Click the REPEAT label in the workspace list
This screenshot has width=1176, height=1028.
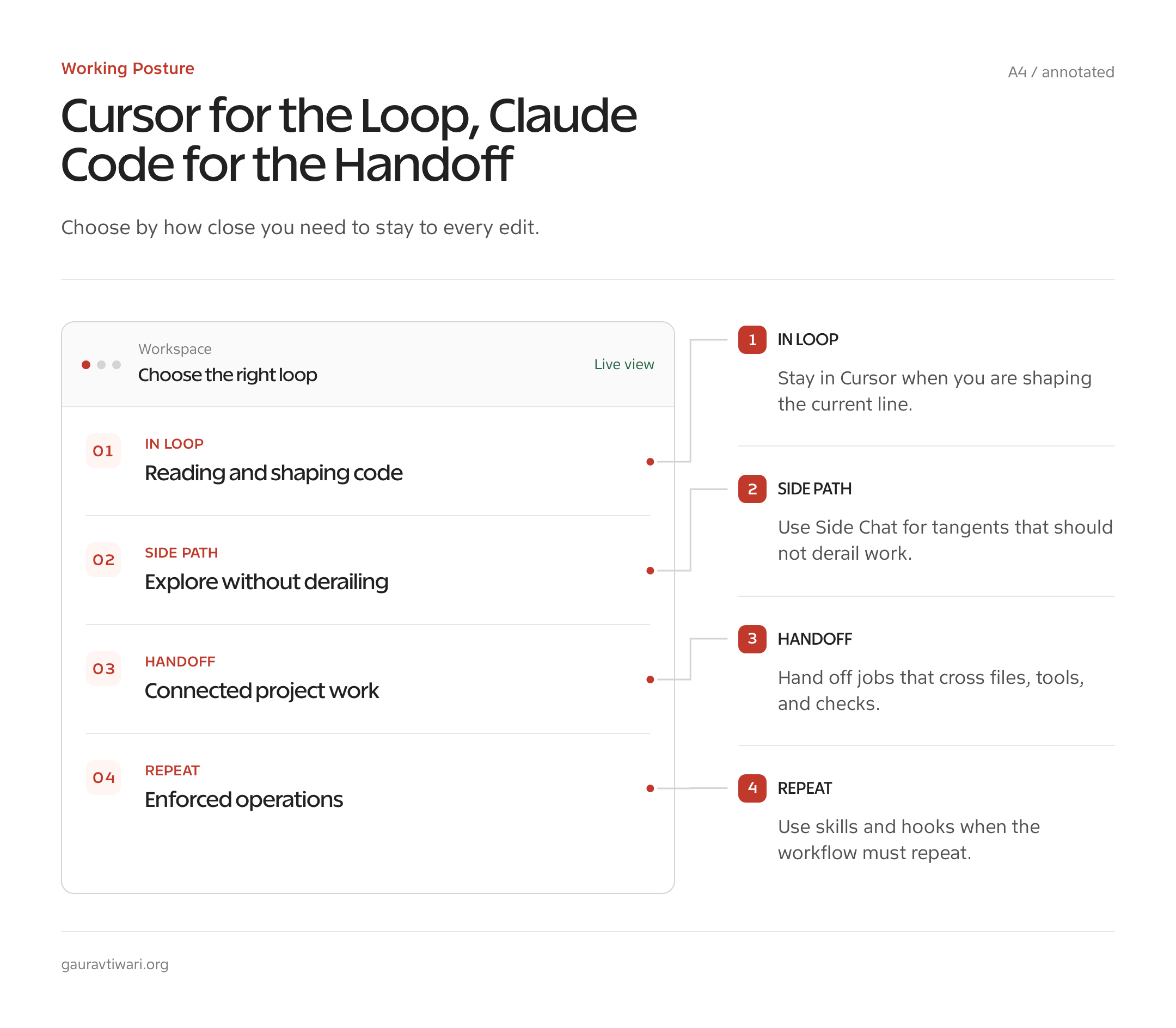coord(172,771)
